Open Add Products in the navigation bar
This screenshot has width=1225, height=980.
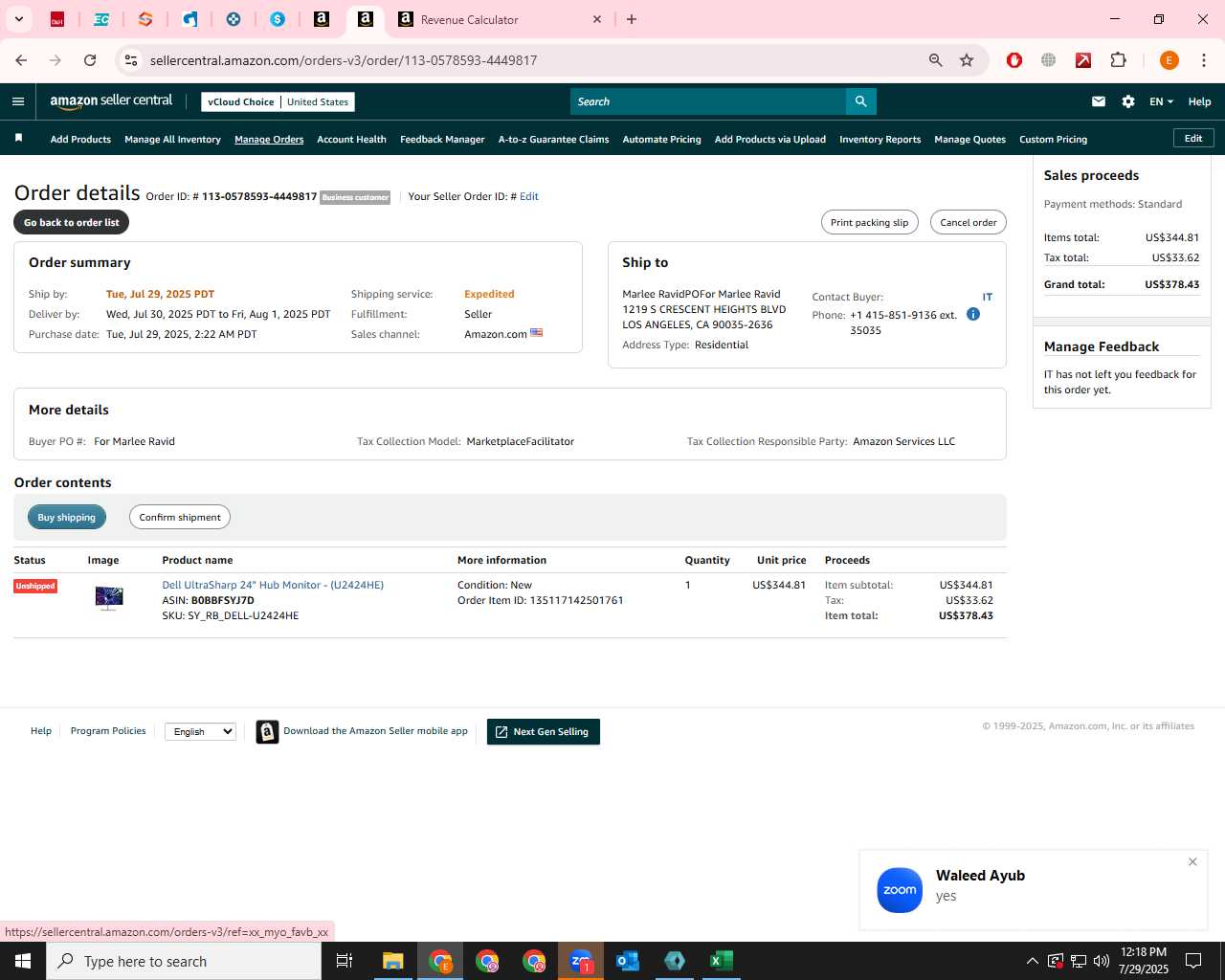[80, 139]
